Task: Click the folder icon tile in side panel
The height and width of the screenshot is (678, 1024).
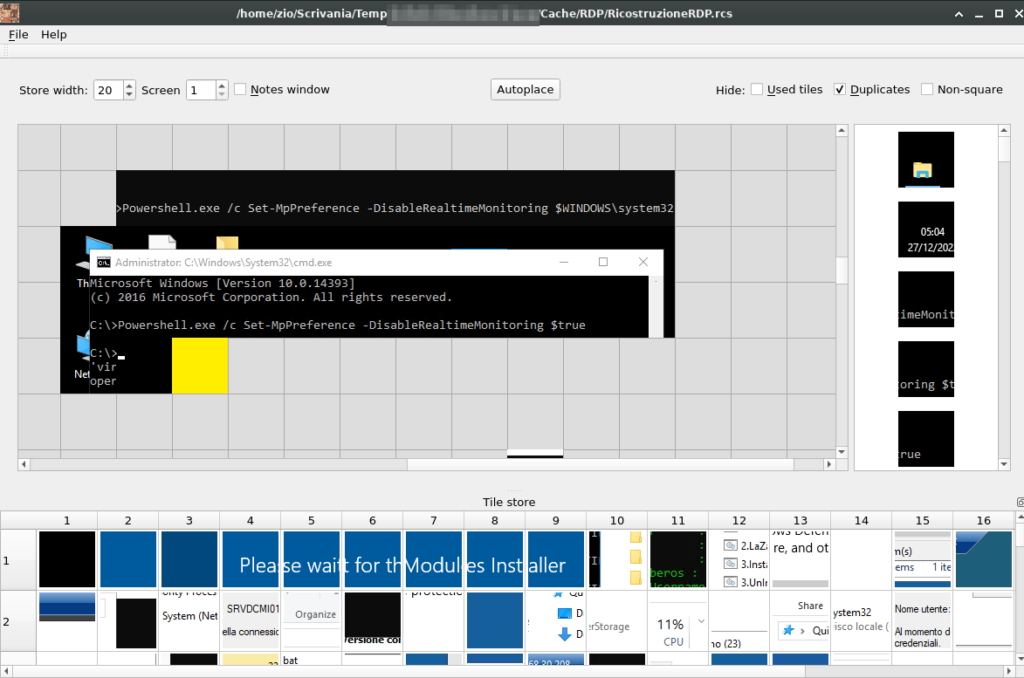Action: (x=925, y=160)
